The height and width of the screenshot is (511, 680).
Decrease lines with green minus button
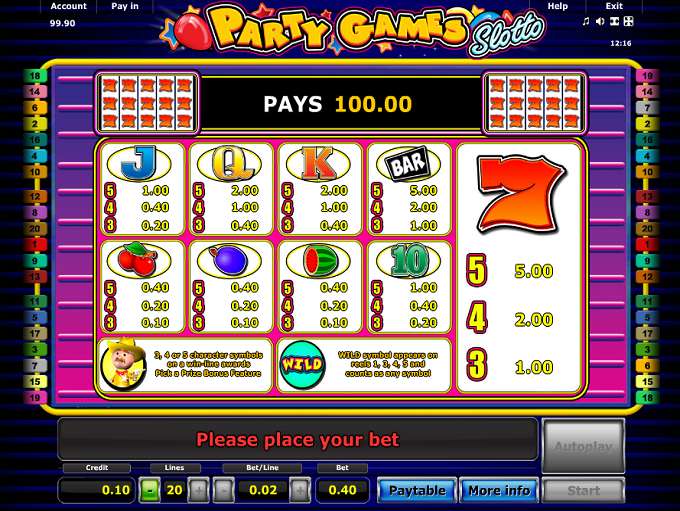(150, 490)
